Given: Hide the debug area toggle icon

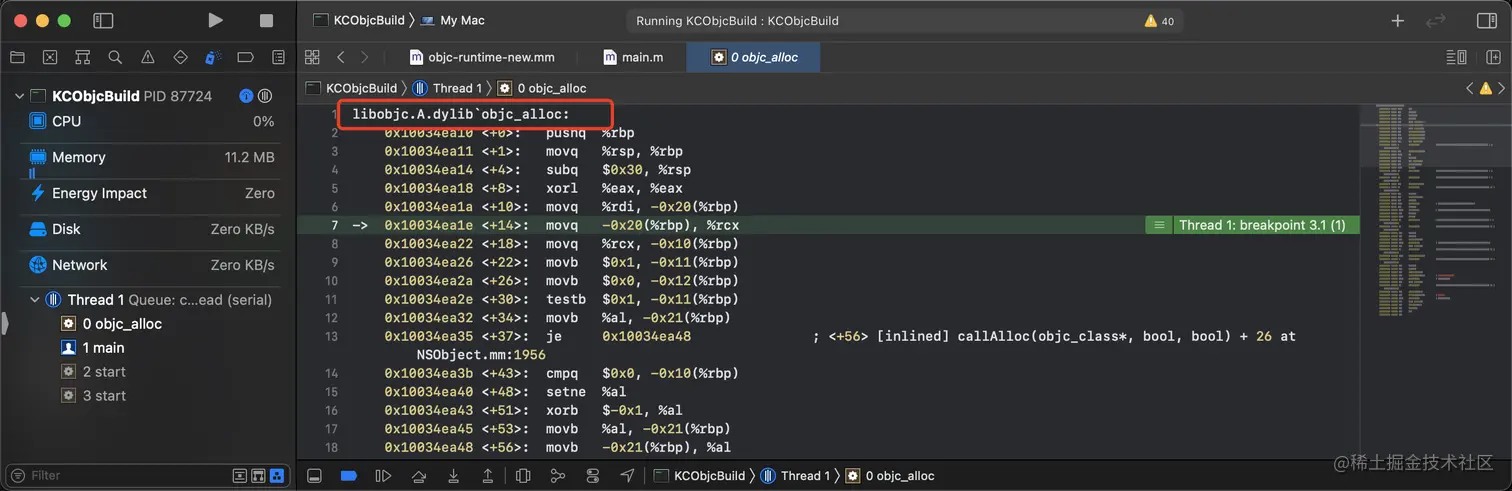Looking at the screenshot, I should point(314,476).
